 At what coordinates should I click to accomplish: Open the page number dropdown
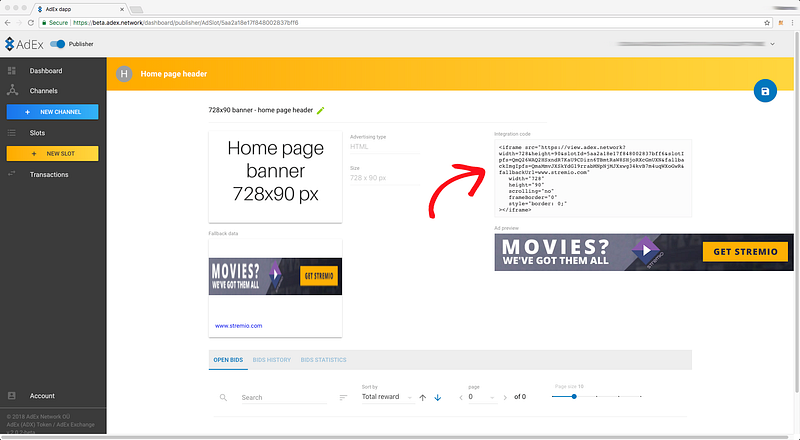point(482,397)
